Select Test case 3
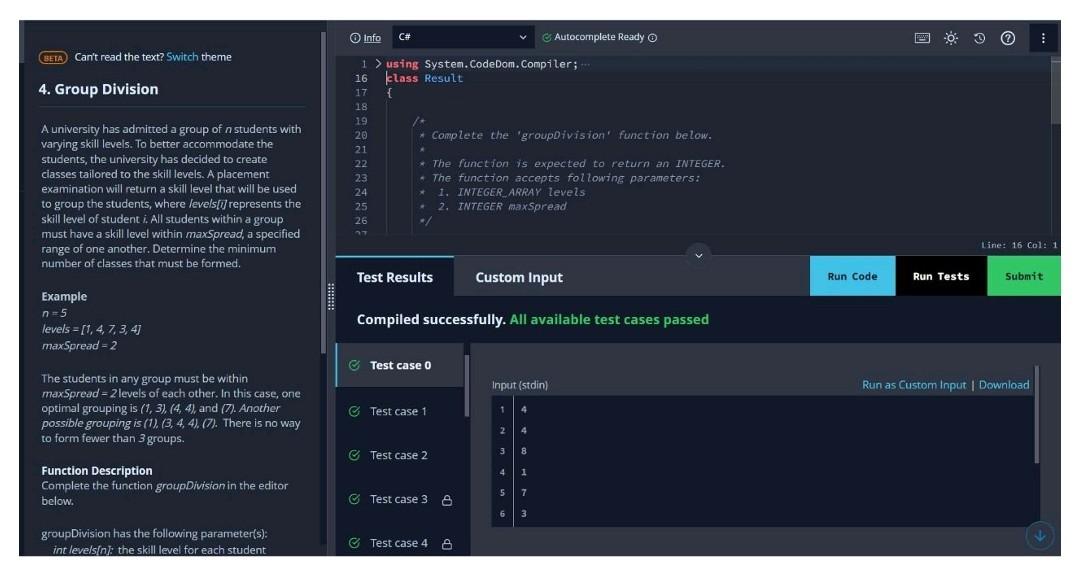 (x=399, y=500)
